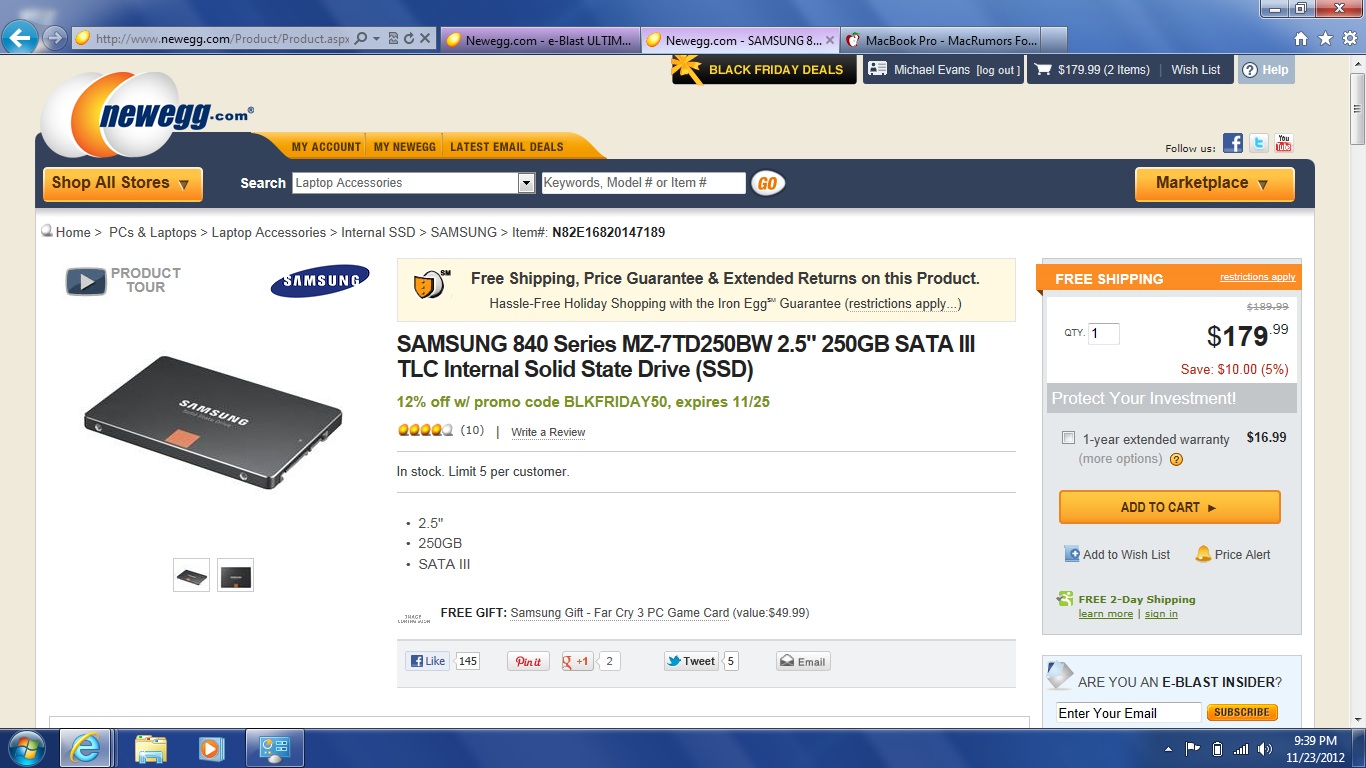This screenshot has width=1366, height=768.
Task: Click the Price Alert bell icon
Action: 1203,554
